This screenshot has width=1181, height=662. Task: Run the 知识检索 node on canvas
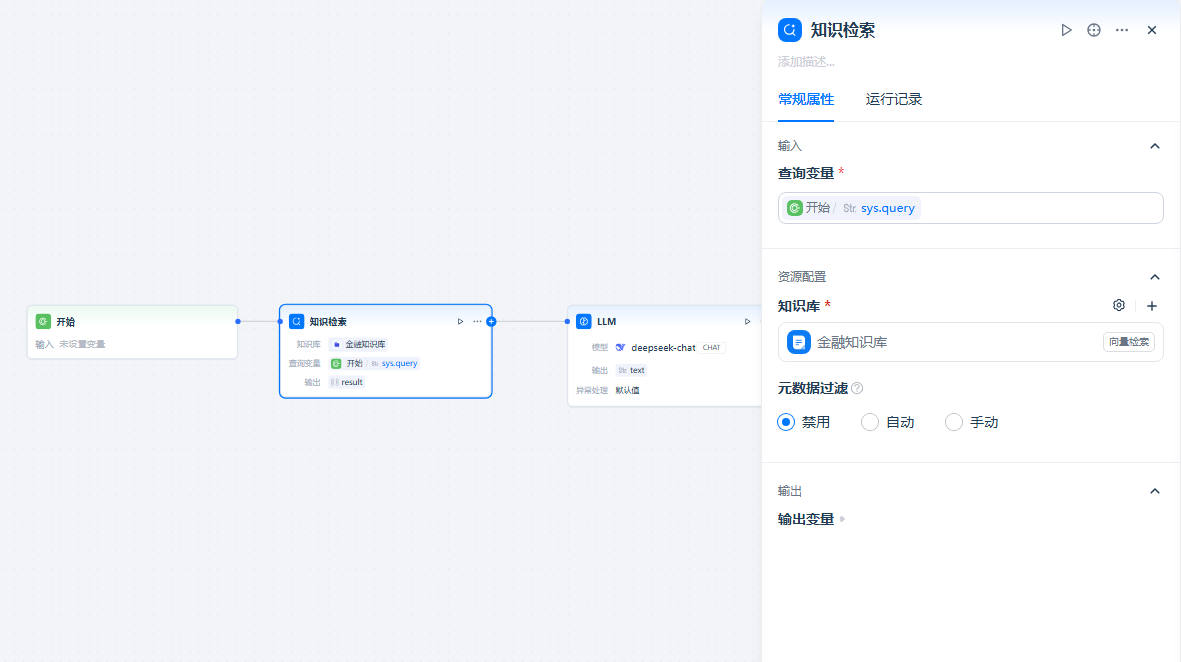point(460,321)
